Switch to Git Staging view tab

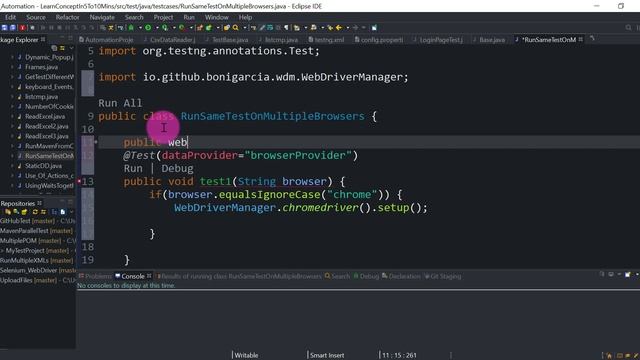click(x=443, y=276)
